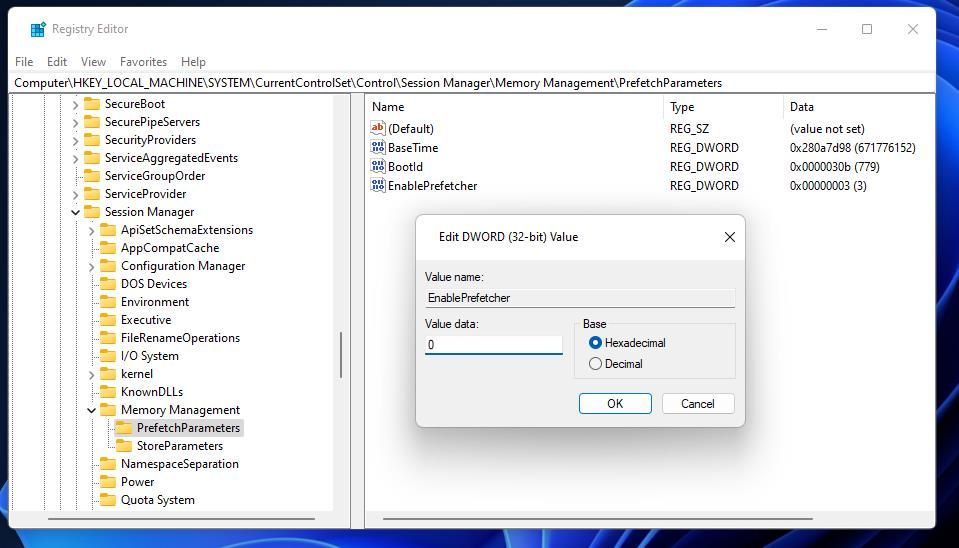Confirm the DWORD edit with OK
959x548 pixels.
pyautogui.click(x=615, y=404)
